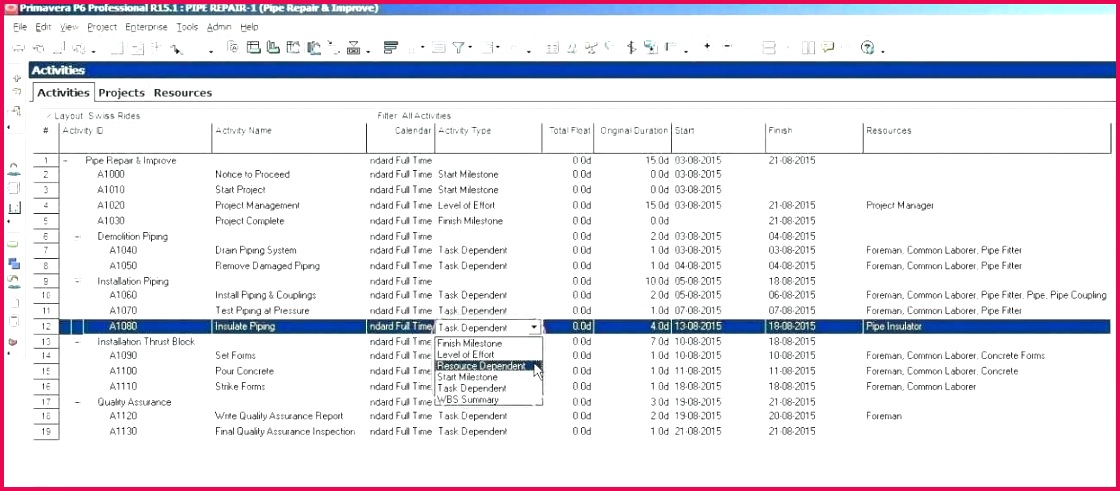Open the Help menu
Screen dimensions: 1120x491
point(249,27)
